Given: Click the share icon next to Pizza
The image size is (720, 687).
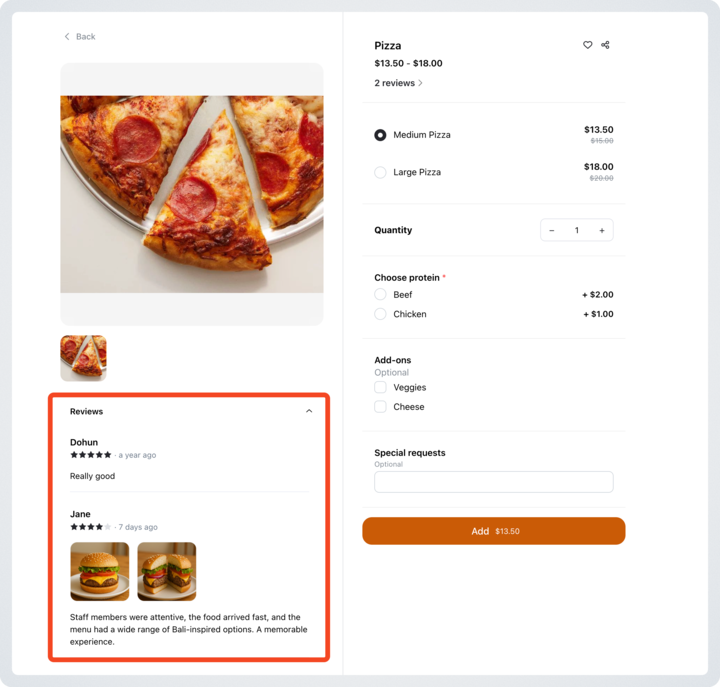Looking at the screenshot, I should 605,45.
